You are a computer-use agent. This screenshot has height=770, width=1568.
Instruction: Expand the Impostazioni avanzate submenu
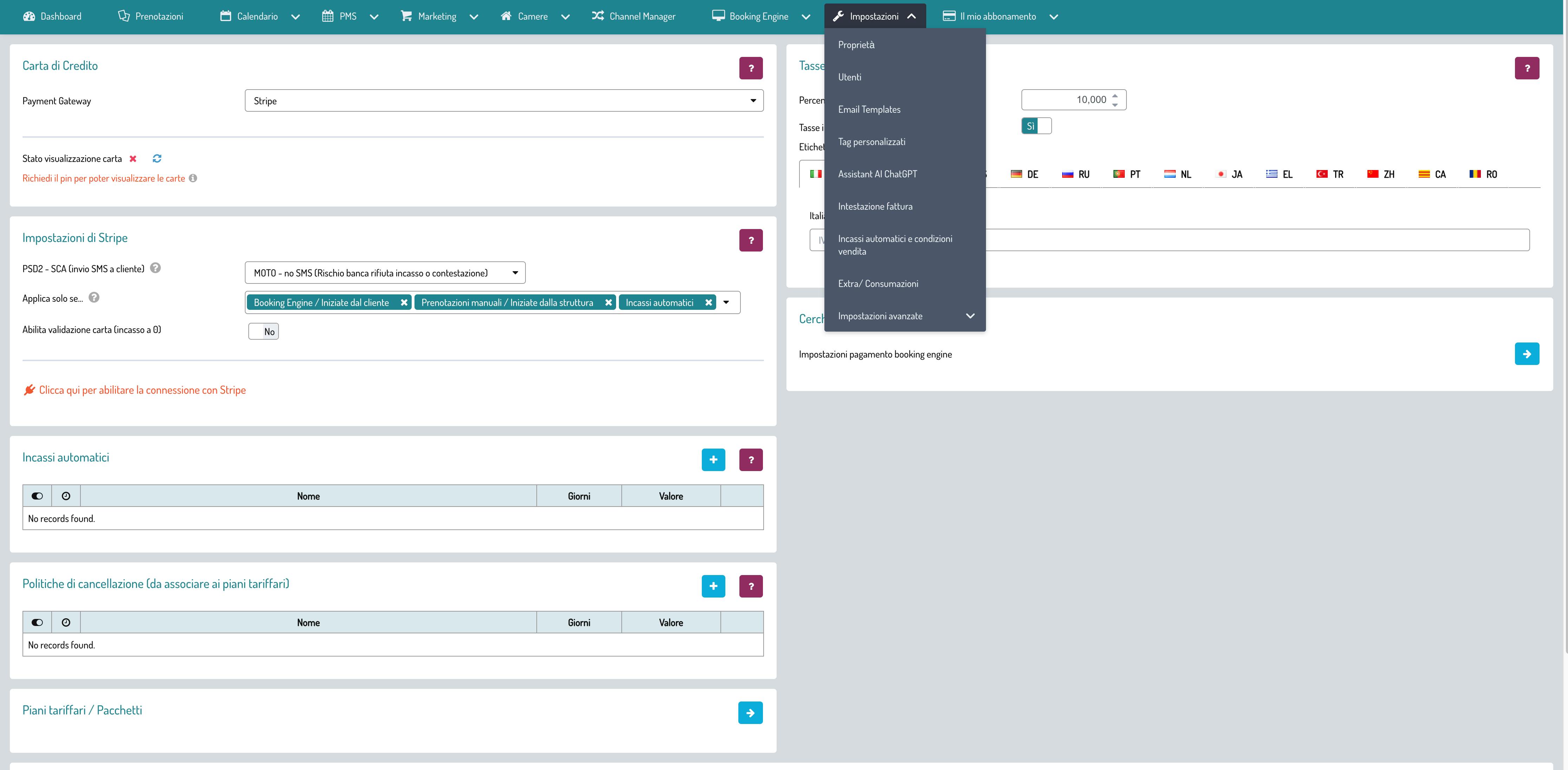pos(904,316)
